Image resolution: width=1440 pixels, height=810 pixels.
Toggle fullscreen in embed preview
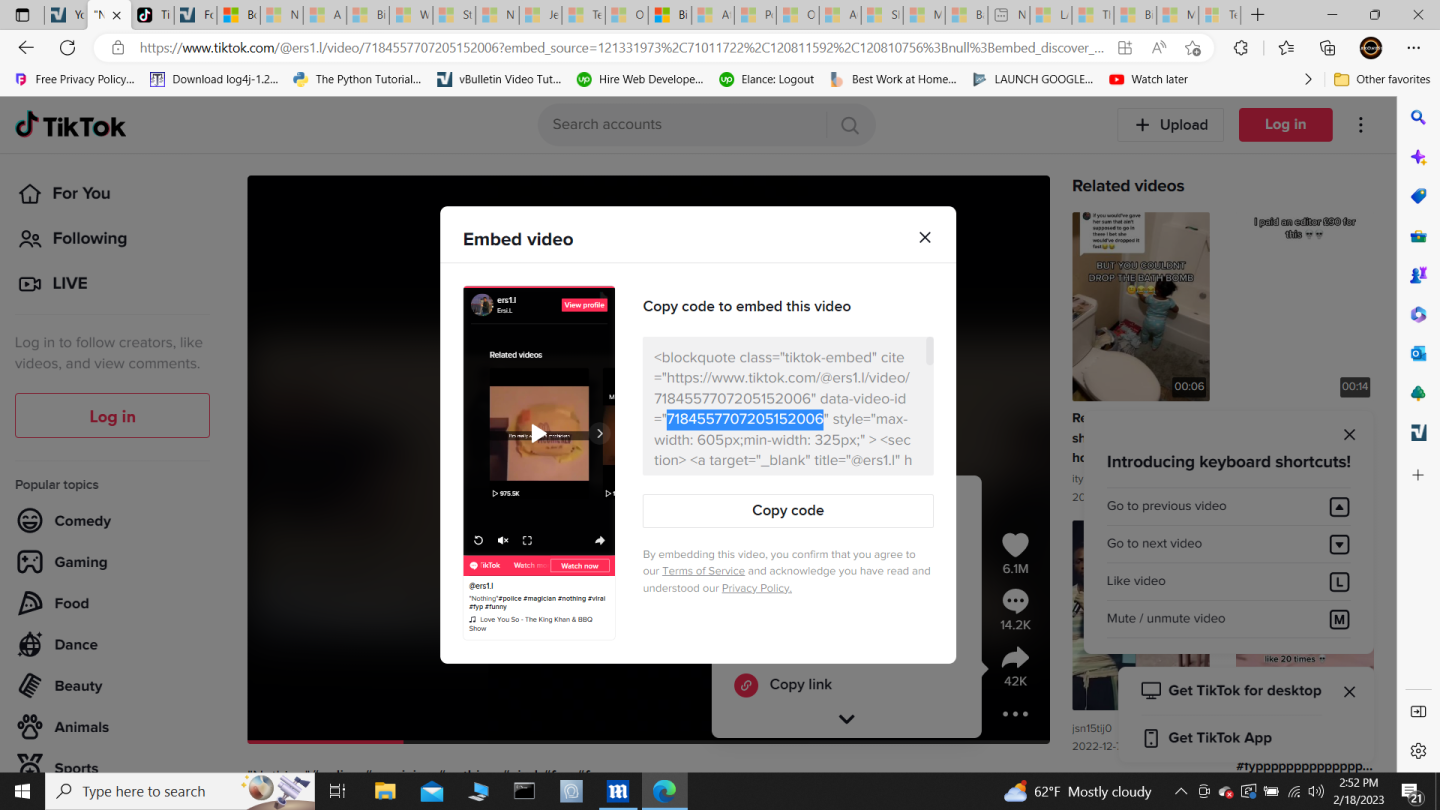click(x=528, y=540)
